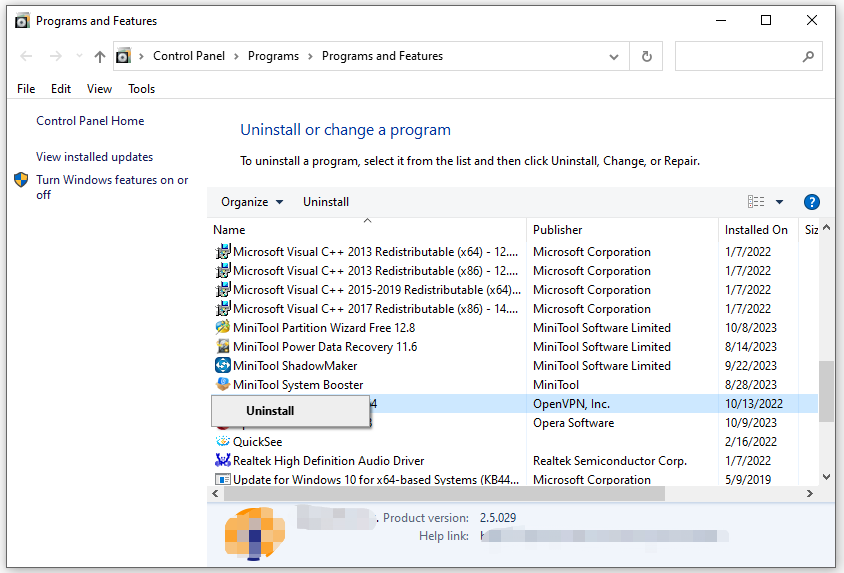The image size is (844, 573).
Task: Click MiniTool ShadowMaker icon
Action: [223, 365]
